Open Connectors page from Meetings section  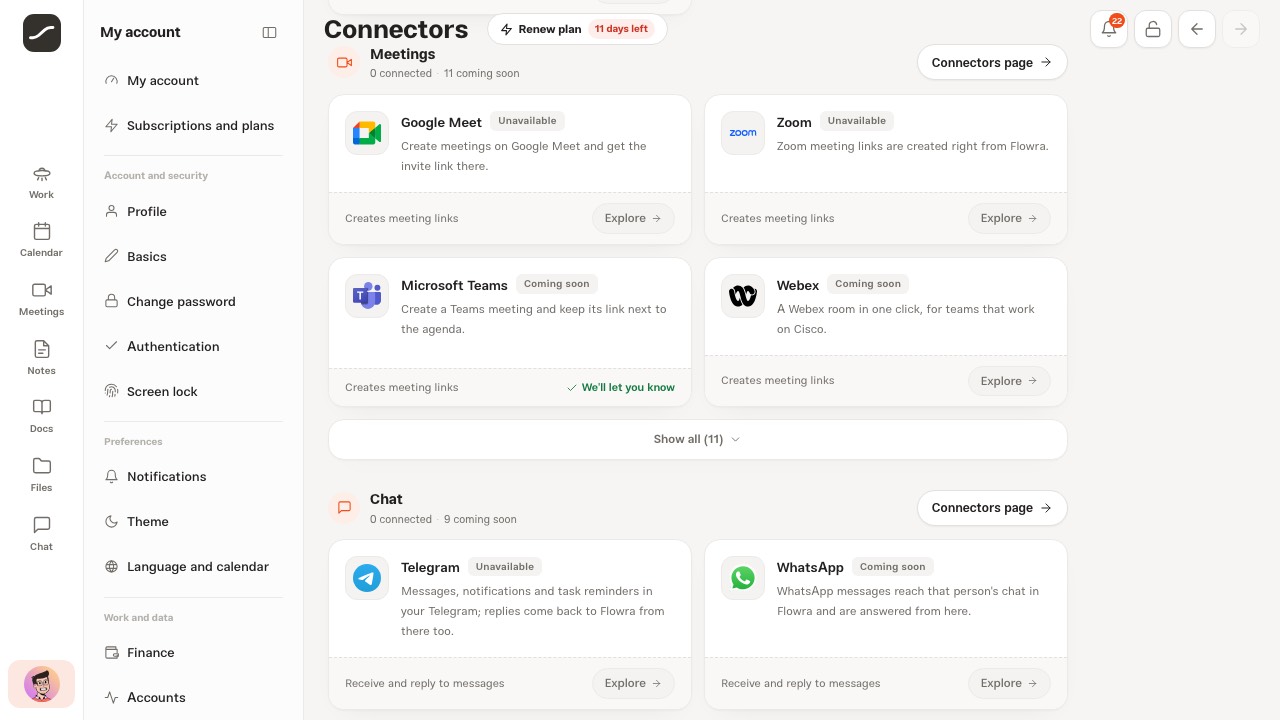992,62
